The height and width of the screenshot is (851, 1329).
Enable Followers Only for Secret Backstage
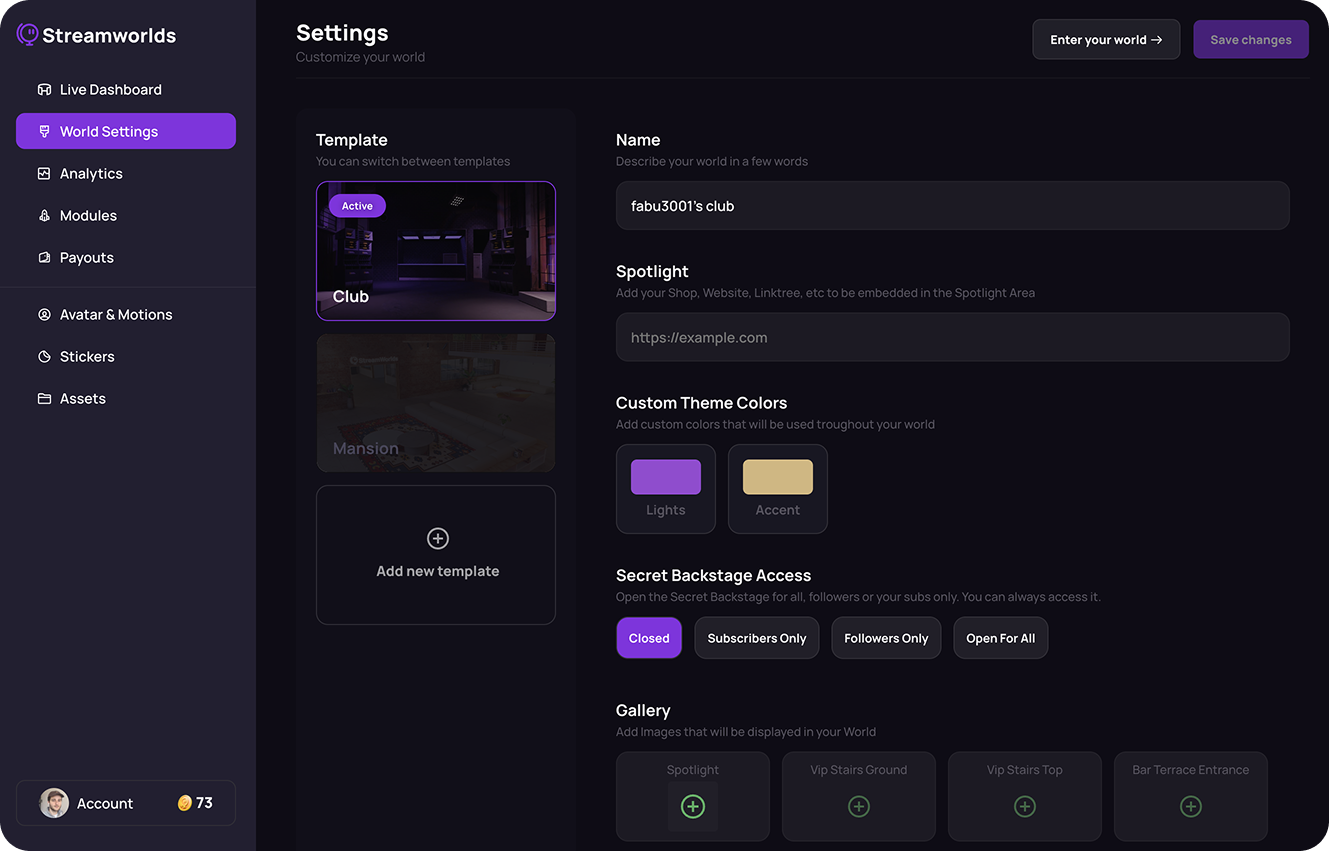click(x=886, y=637)
